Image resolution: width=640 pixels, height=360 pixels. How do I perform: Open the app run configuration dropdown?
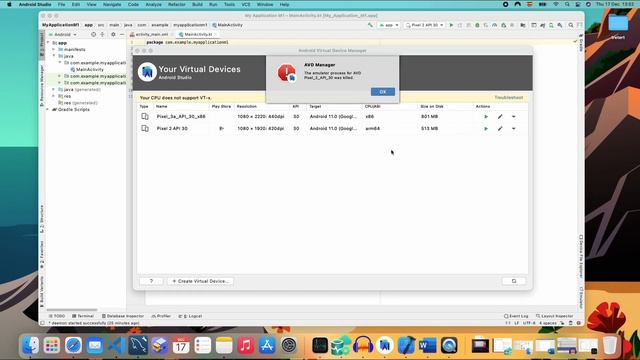[x=389, y=25]
